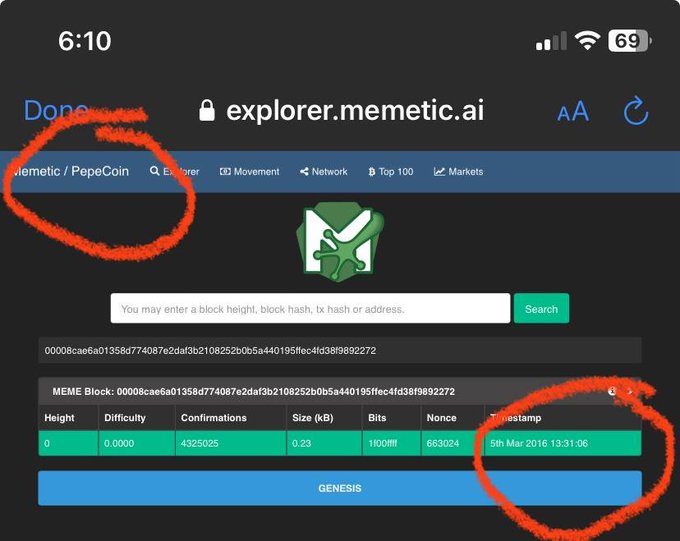Click the Memetic frog logo
This screenshot has height=541, width=680.
tap(340, 242)
